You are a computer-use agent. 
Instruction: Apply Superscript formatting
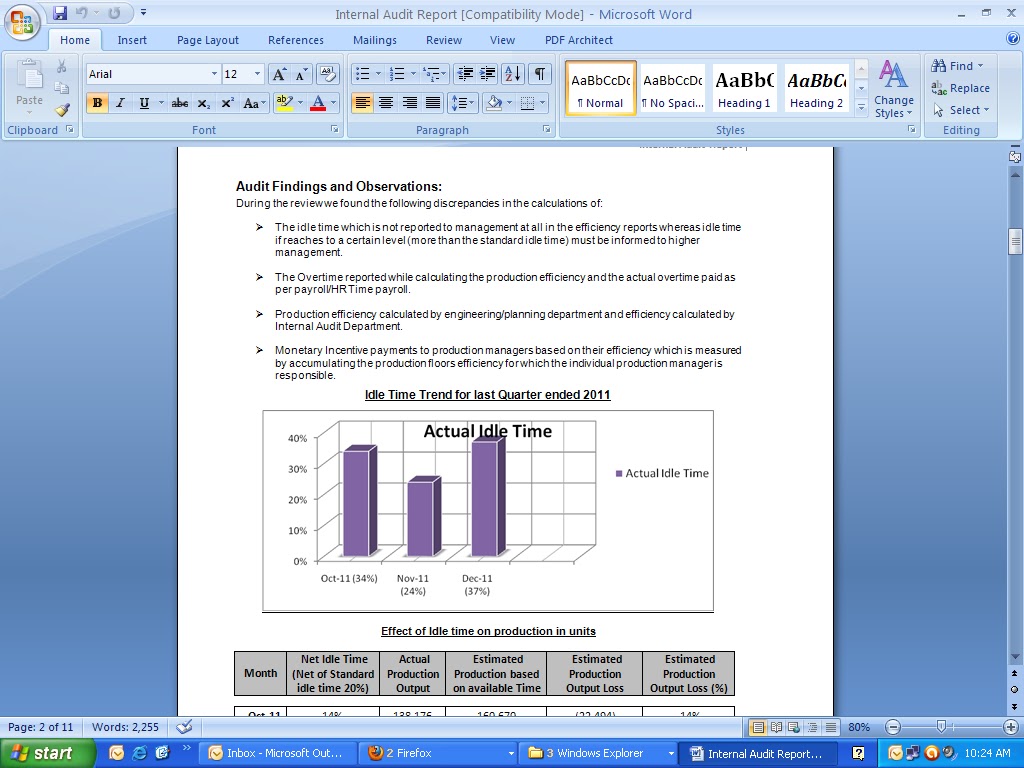coord(227,103)
